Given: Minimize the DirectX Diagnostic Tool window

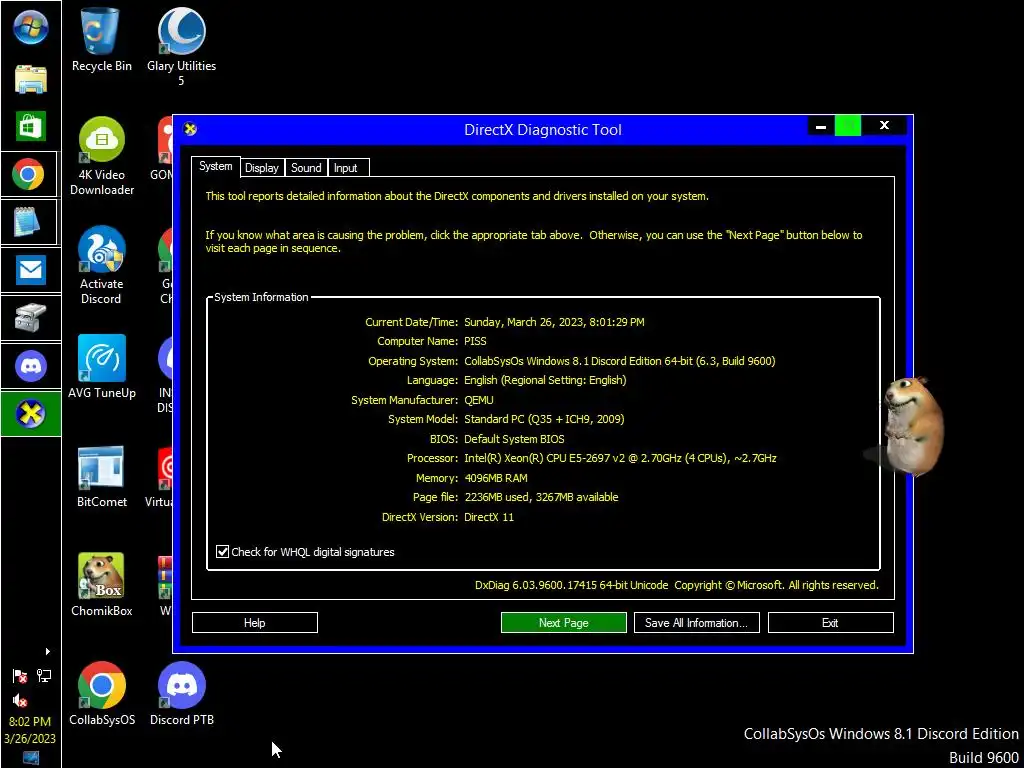Looking at the screenshot, I should (821, 126).
